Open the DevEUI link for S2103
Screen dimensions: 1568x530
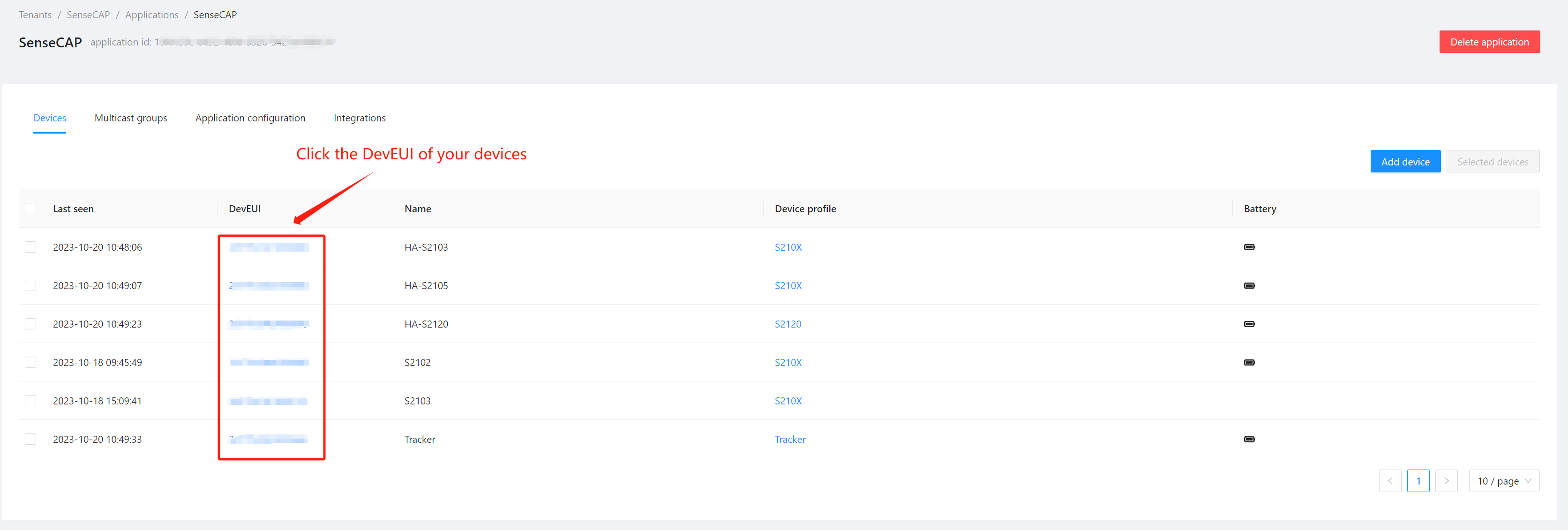click(269, 400)
